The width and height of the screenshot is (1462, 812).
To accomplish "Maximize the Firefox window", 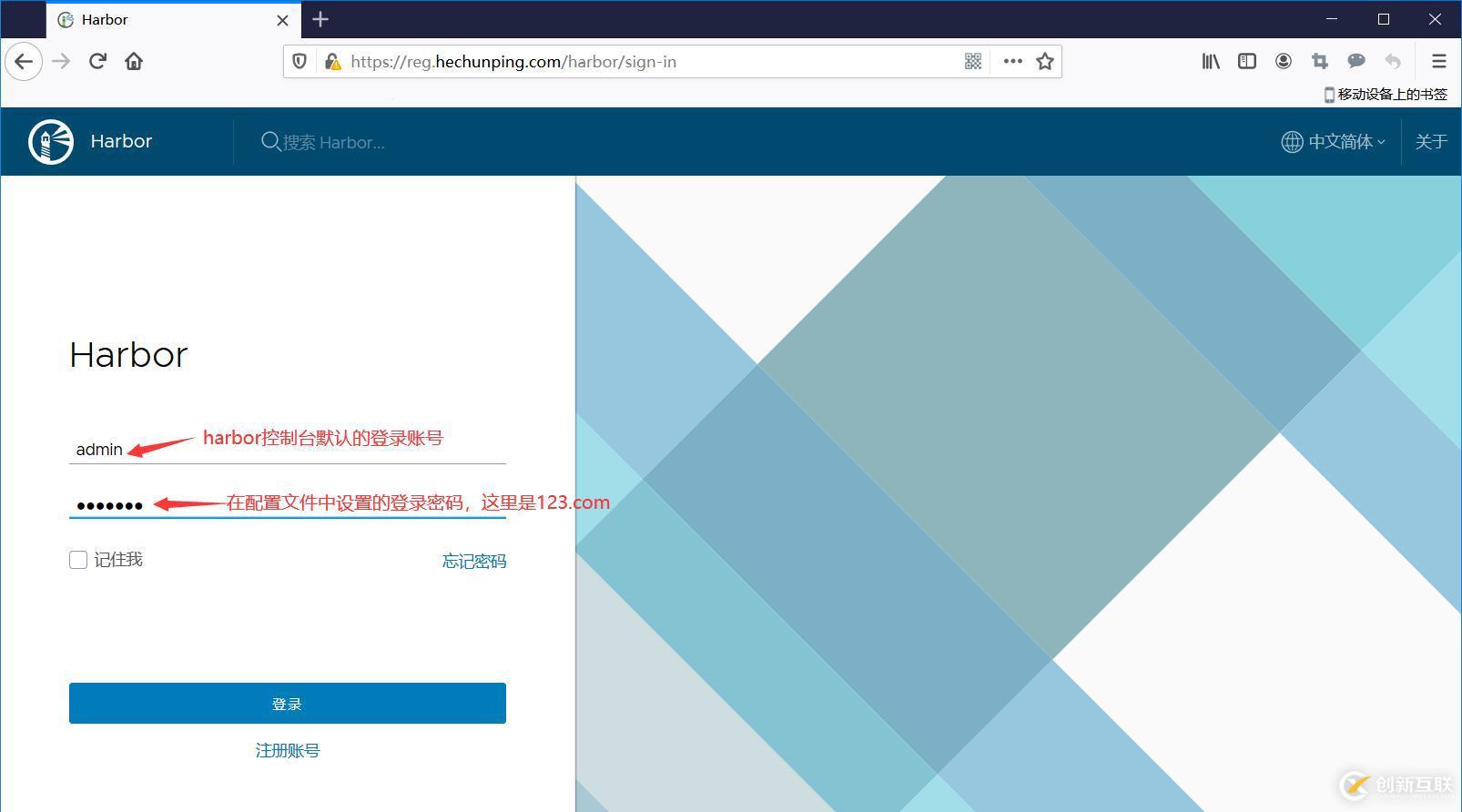I will (1384, 19).
